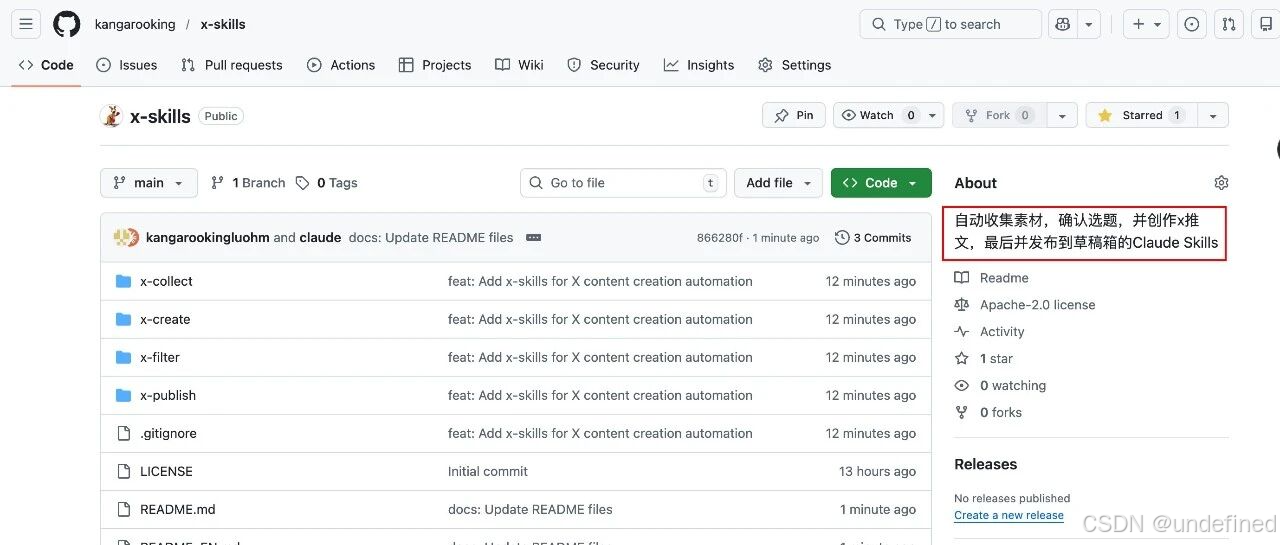Viewport: 1280px width, 545px height.
Task: Open the x-collect folder
Action: click(x=166, y=281)
